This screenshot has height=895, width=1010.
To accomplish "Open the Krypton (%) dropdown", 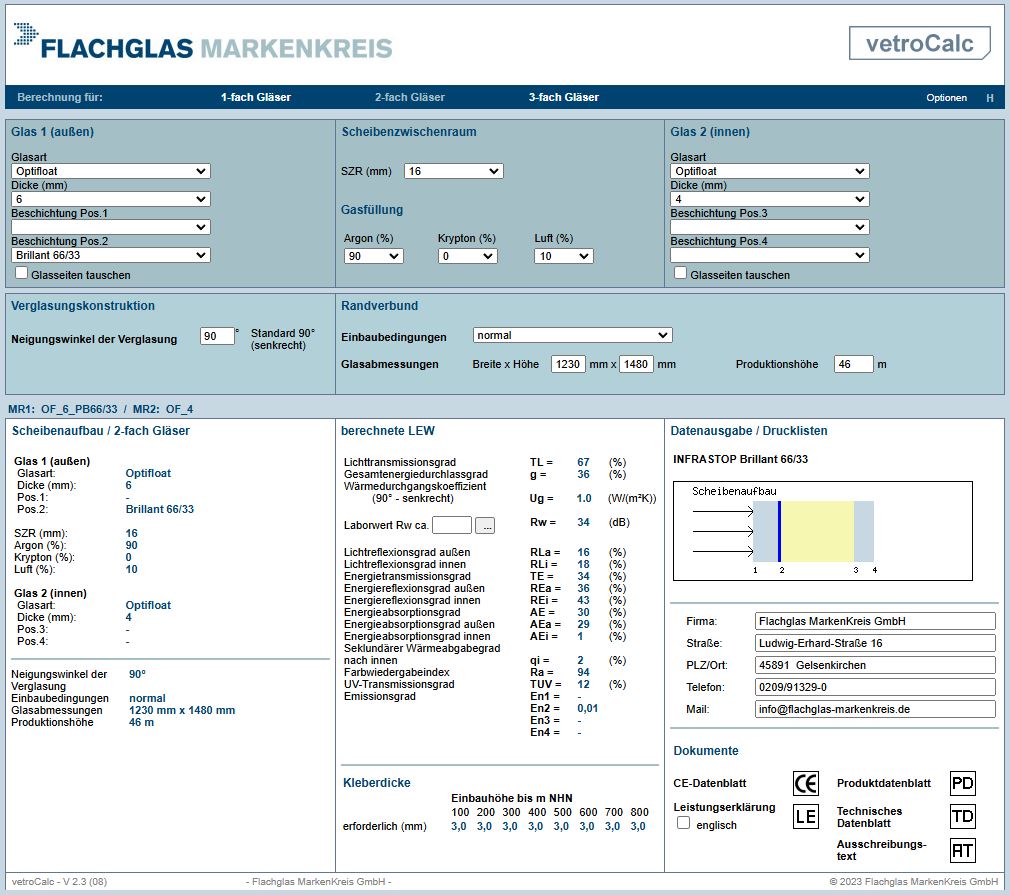I will tap(468, 256).
